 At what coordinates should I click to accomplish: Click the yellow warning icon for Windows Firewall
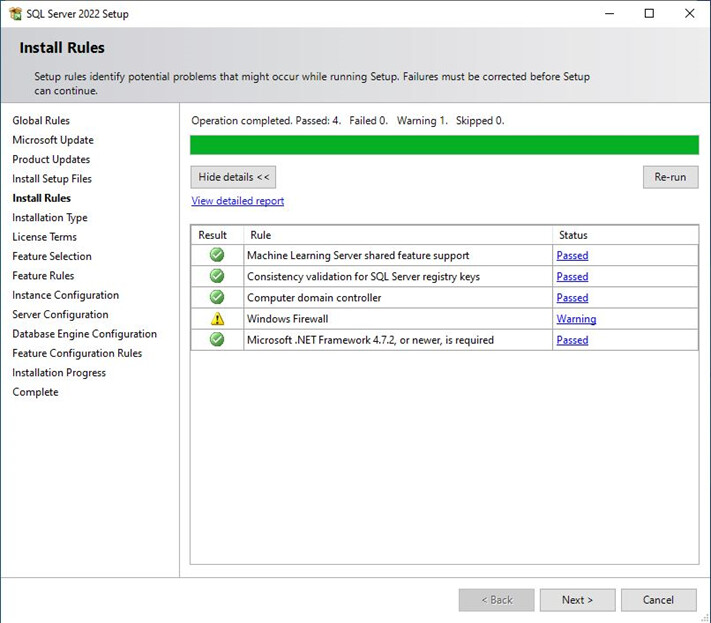(217, 319)
